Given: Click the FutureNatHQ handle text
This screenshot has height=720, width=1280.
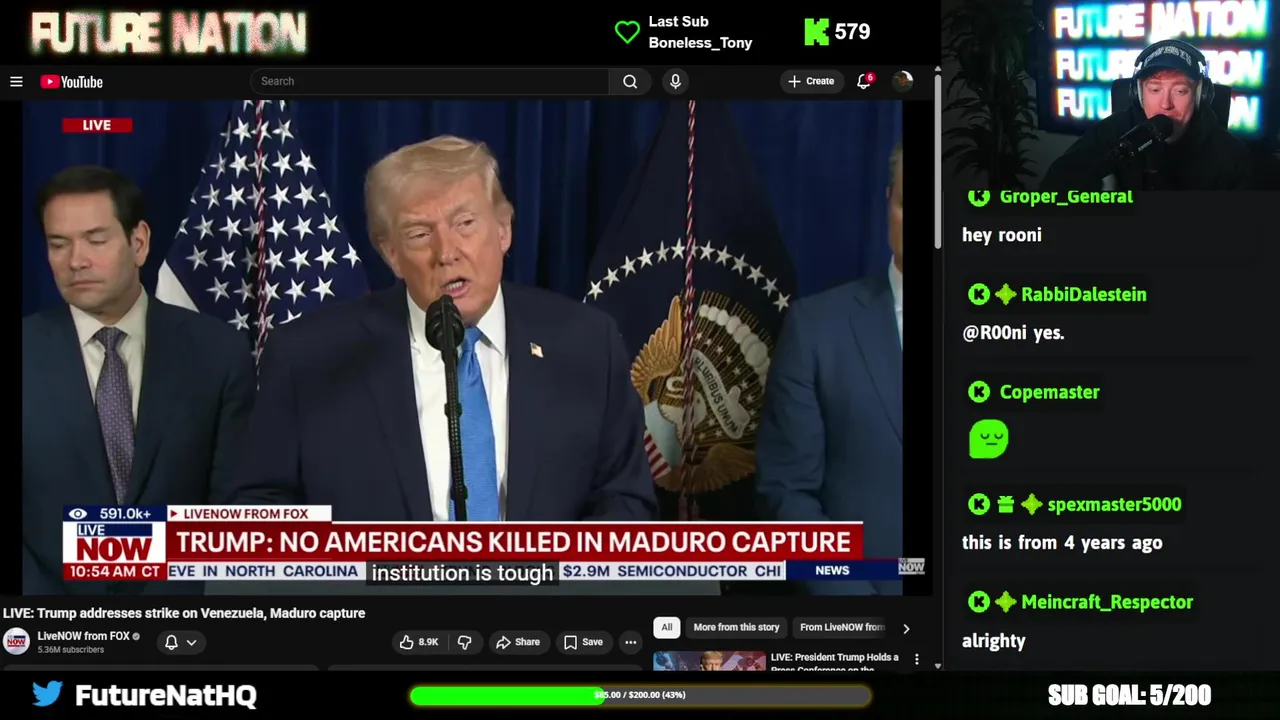Looking at the screenshot, I should click(166, 695).
